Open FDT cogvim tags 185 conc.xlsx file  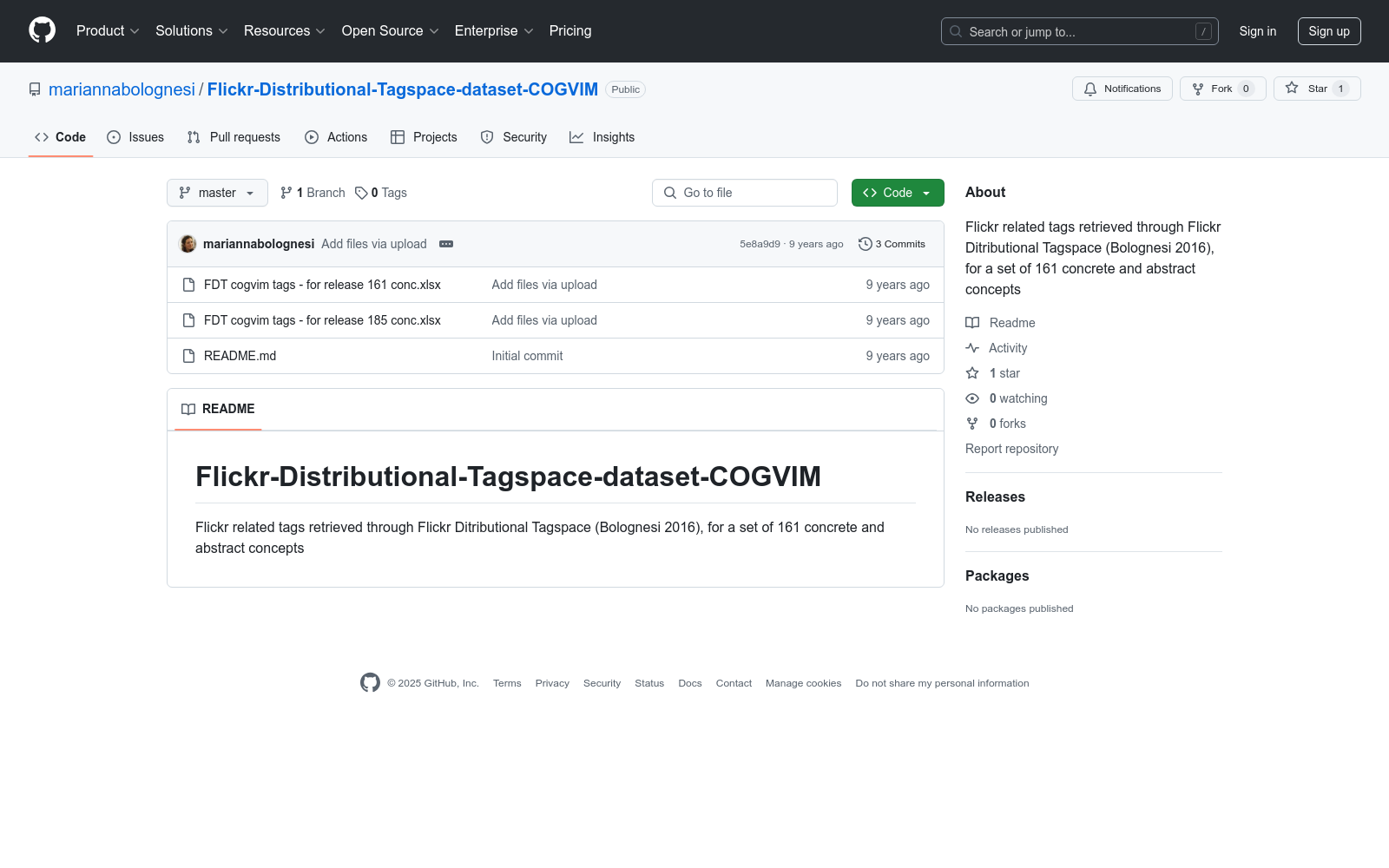(x=322, y=320)
